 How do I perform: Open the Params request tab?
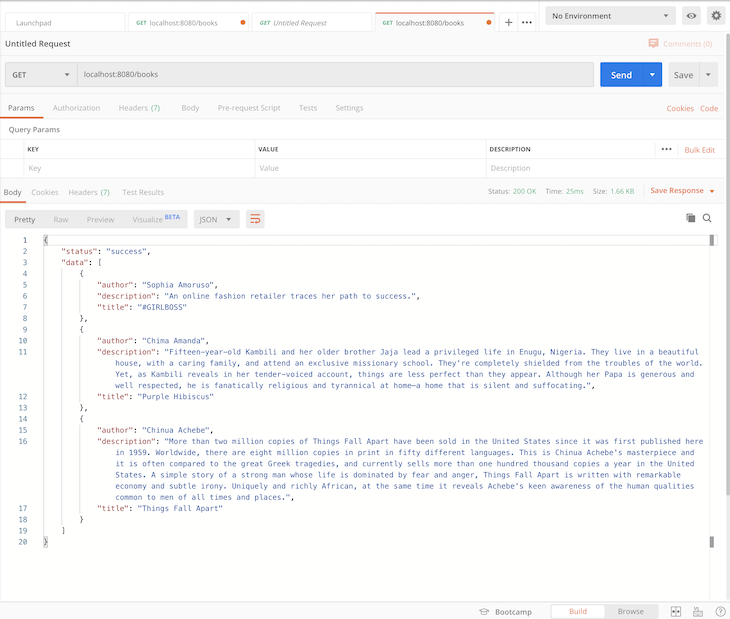tap(21, 108)
